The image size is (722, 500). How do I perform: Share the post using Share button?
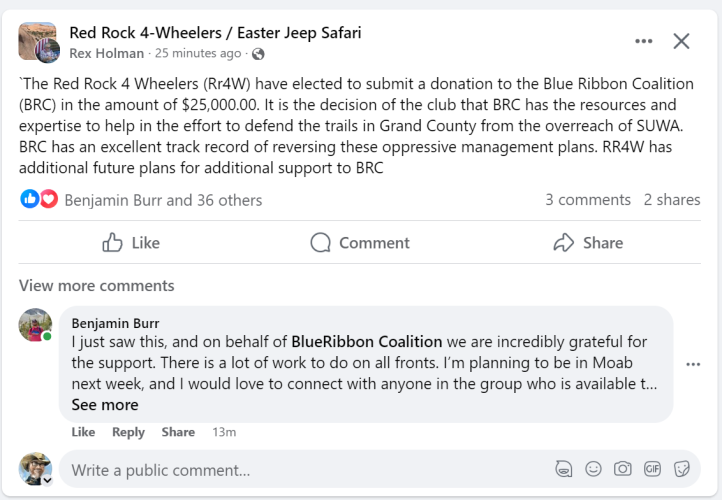click(588, 243)
